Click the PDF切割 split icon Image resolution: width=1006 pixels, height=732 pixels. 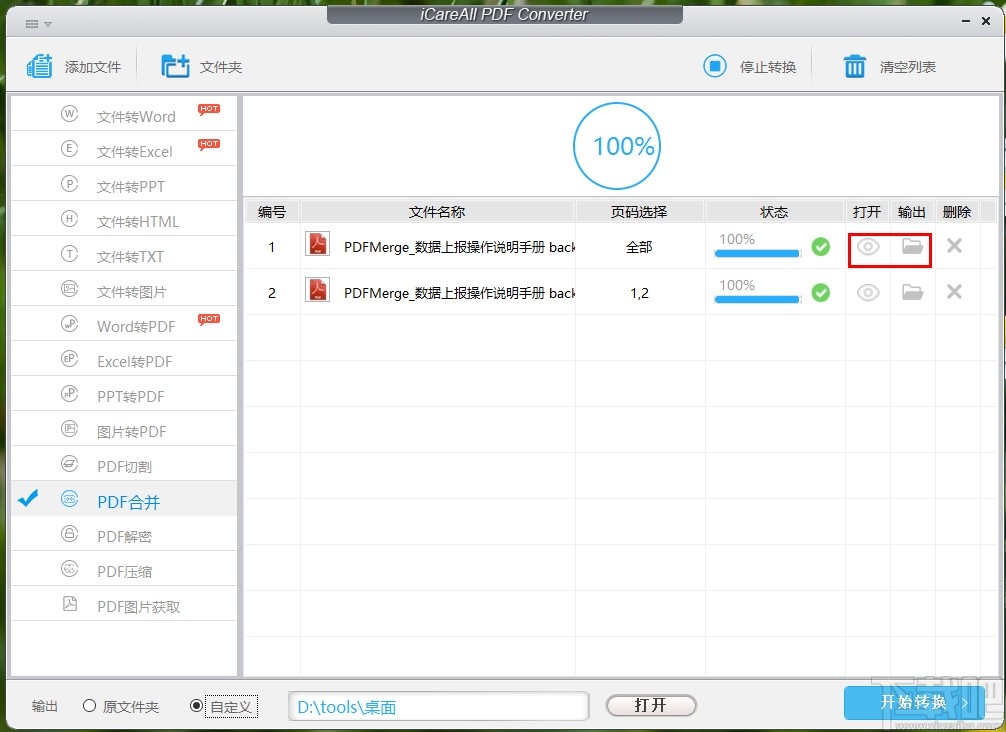(x=69, y=464)
